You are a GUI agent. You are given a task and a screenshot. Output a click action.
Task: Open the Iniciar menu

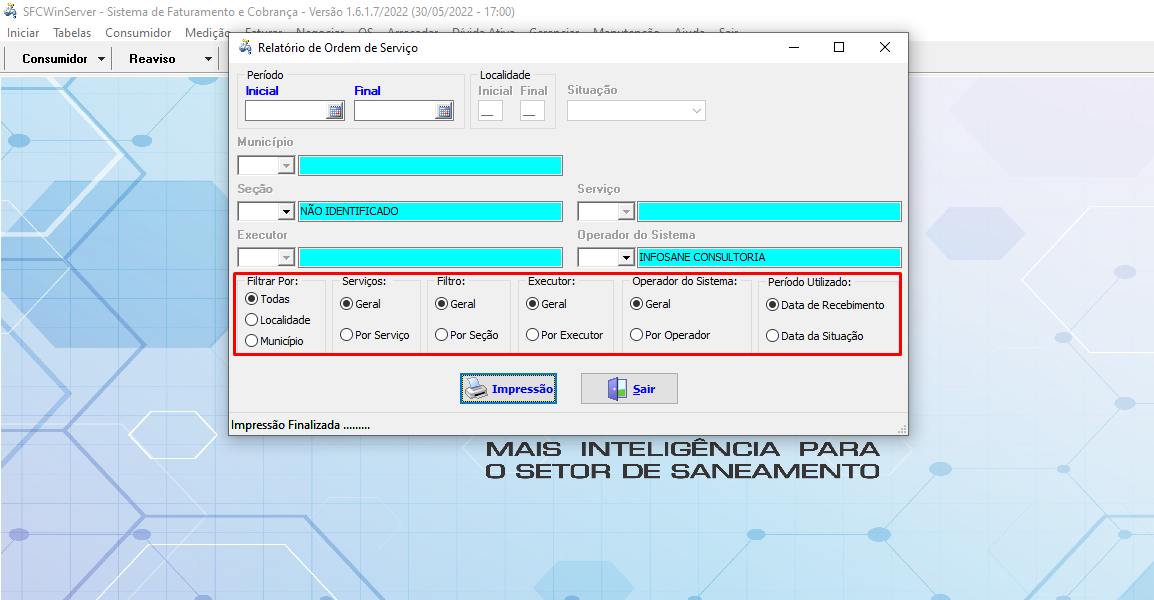21,32
